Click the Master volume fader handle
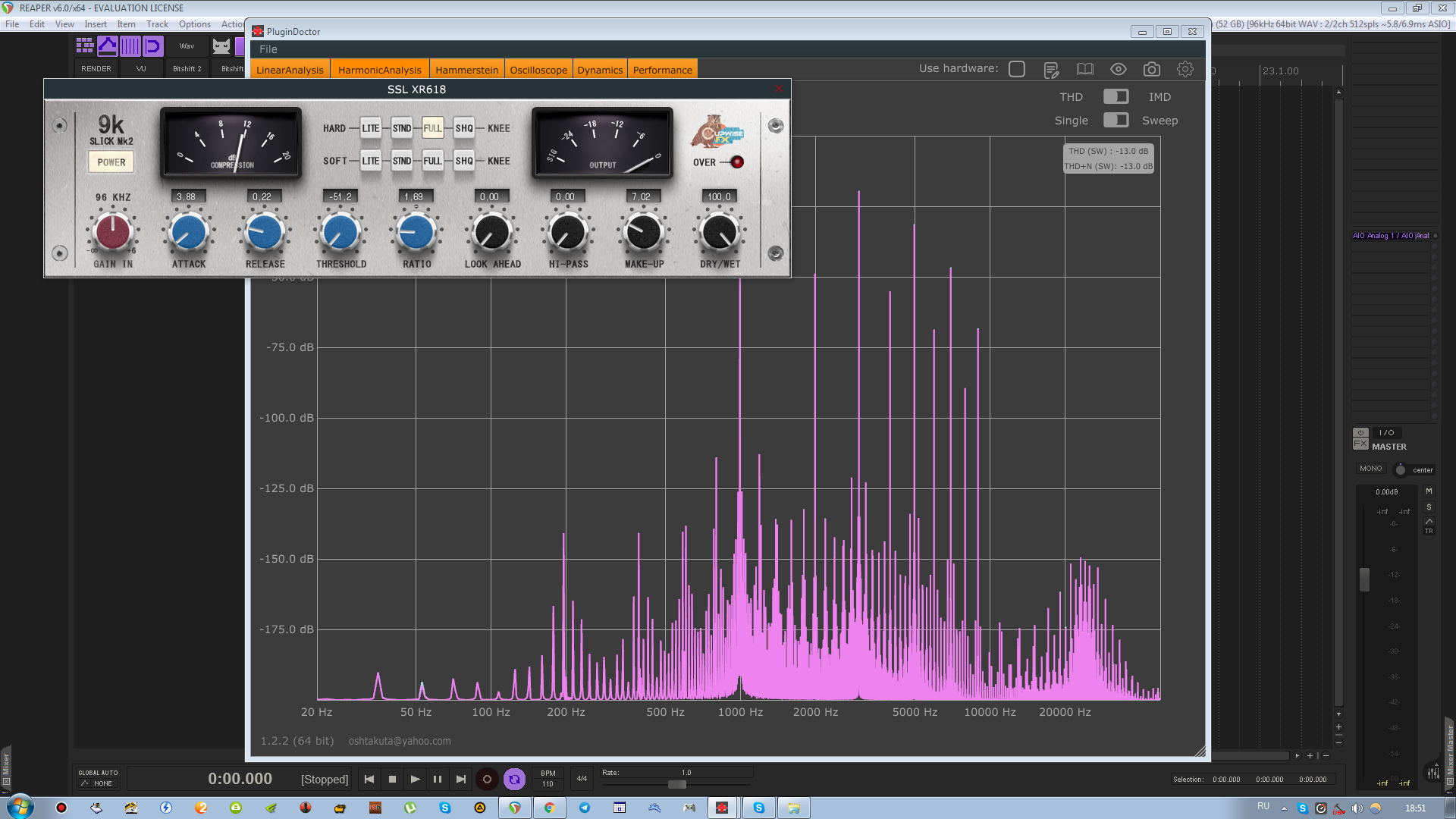 click(x=1365, y=579)
